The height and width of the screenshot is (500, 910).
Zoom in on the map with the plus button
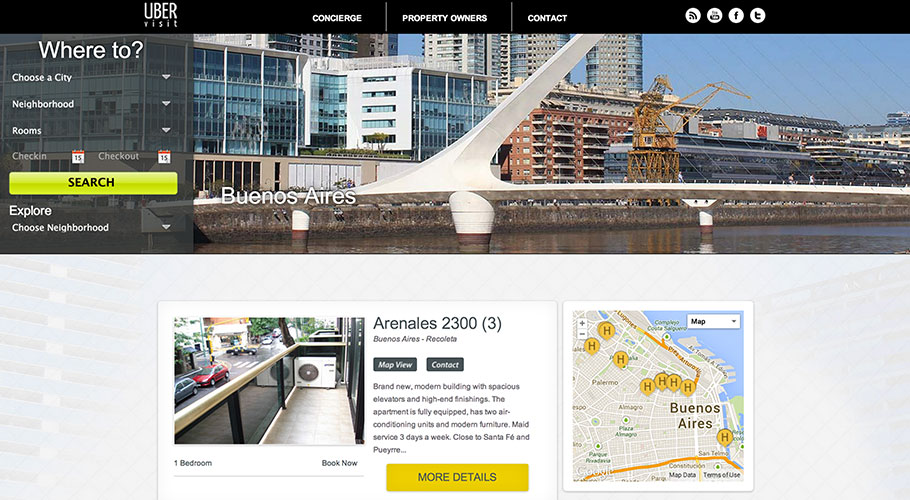coord(582,323)
